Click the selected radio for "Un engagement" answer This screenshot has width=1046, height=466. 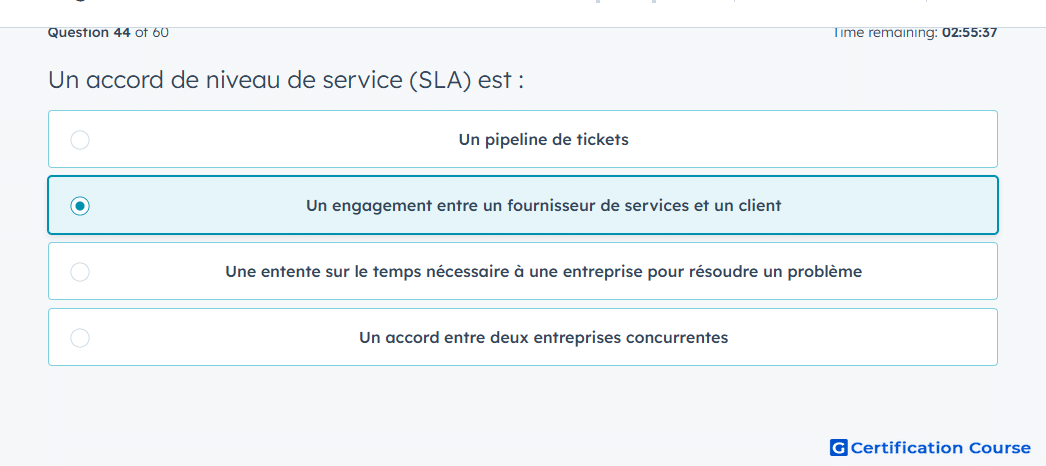point(80,206)
